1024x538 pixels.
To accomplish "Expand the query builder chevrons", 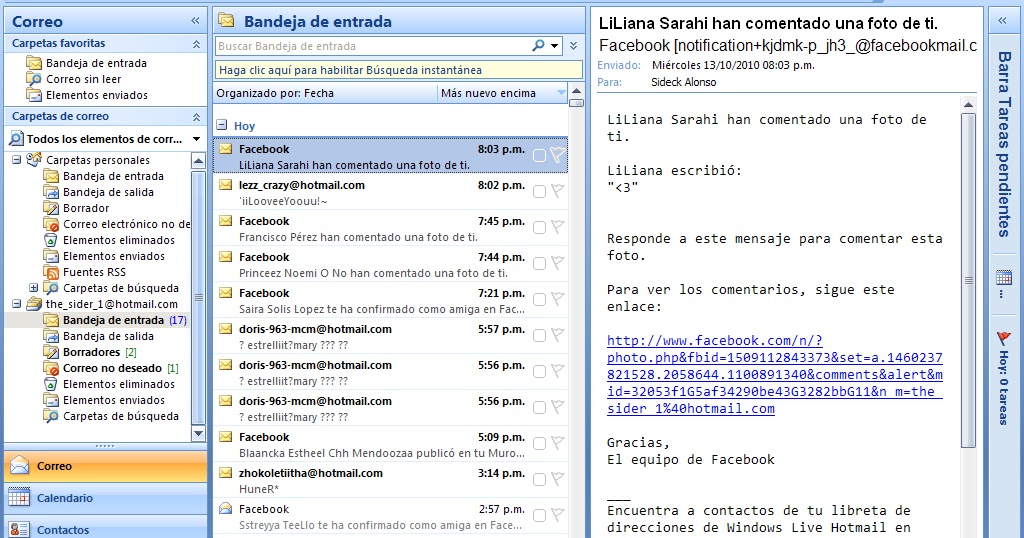I will (x=573, y=46).
